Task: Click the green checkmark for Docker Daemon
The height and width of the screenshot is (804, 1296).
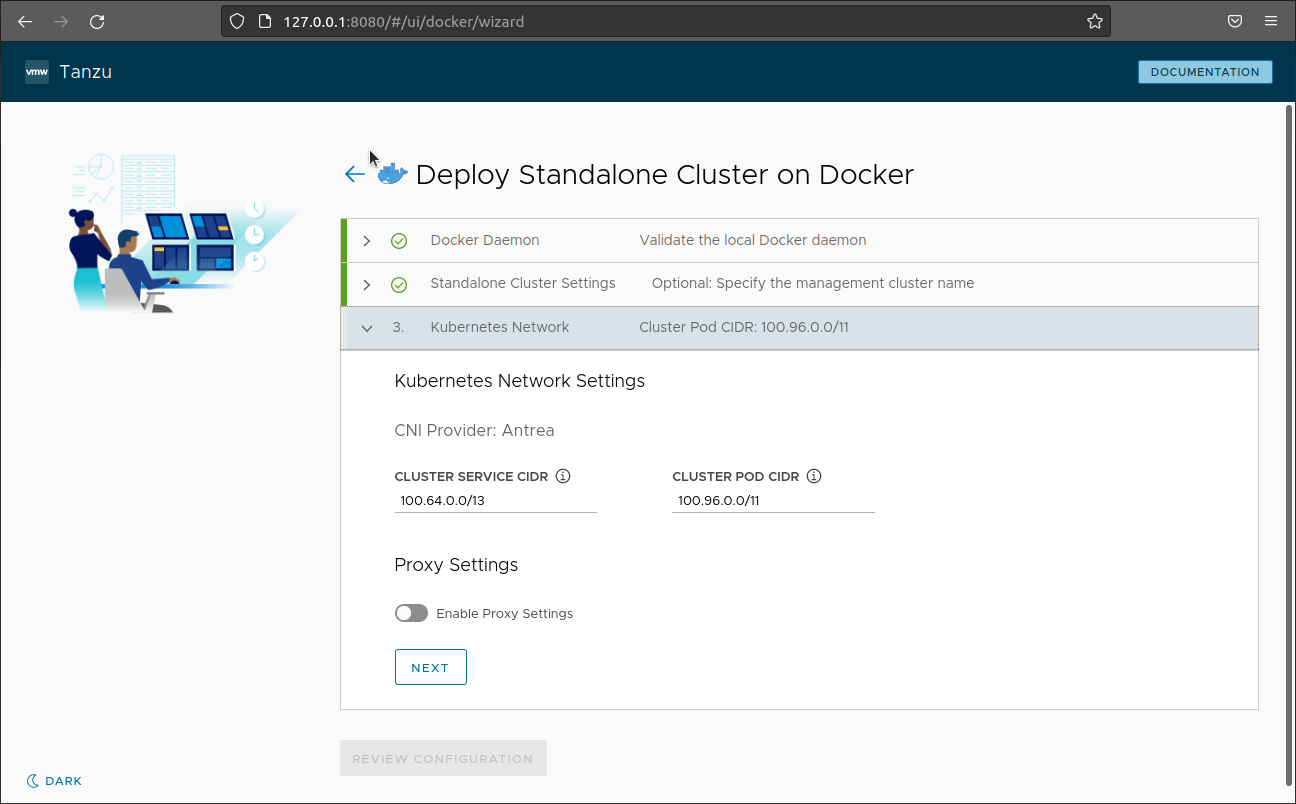Action: pyautogui.click(x=399, y=241)
